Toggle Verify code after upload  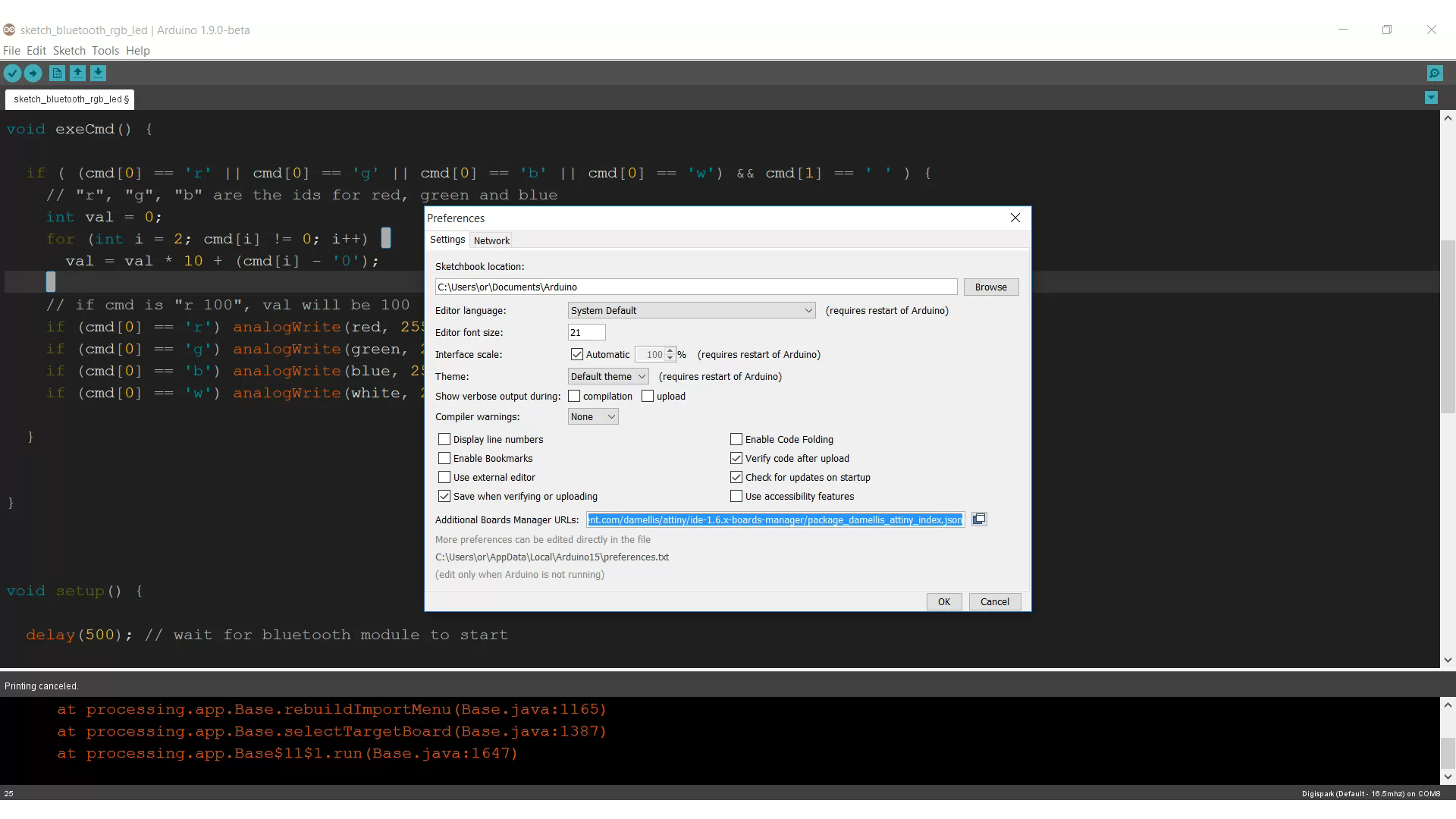[x=736, y=458]
